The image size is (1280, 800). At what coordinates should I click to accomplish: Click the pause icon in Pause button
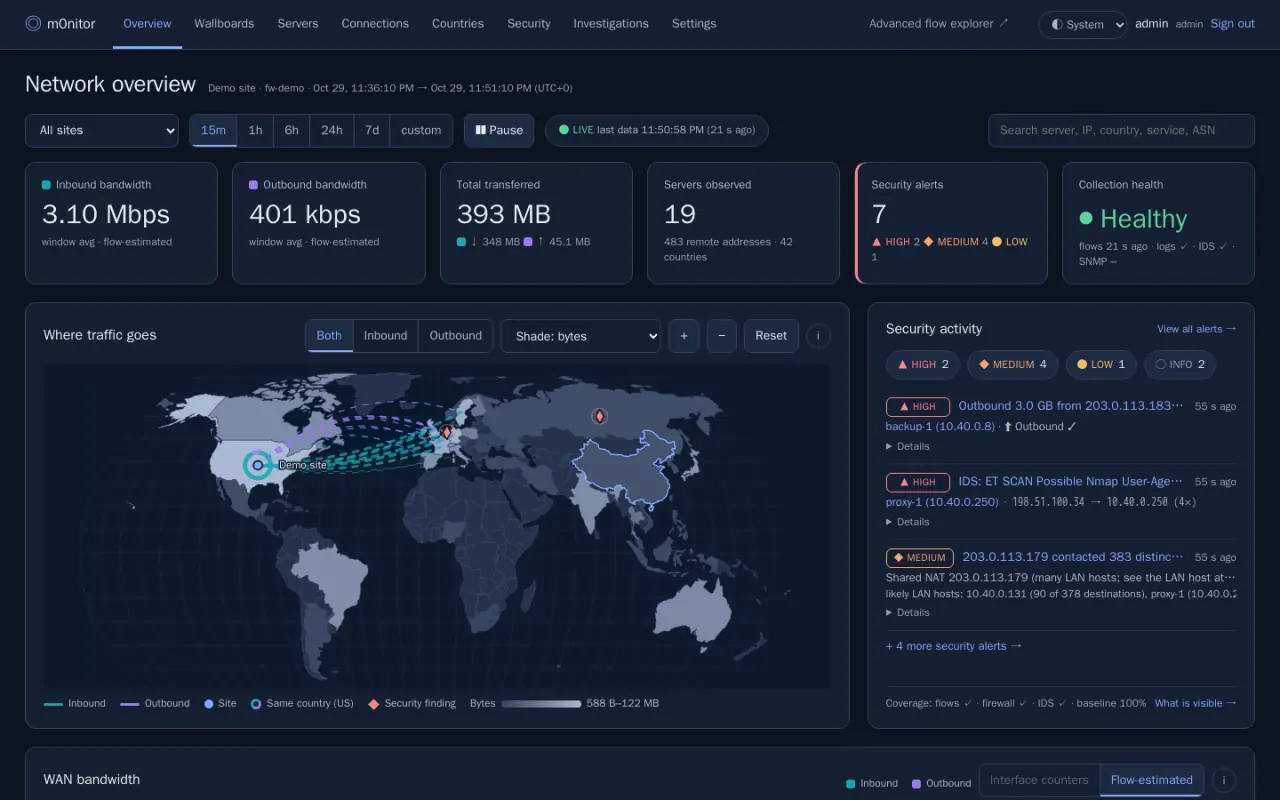tap(480, 130)
